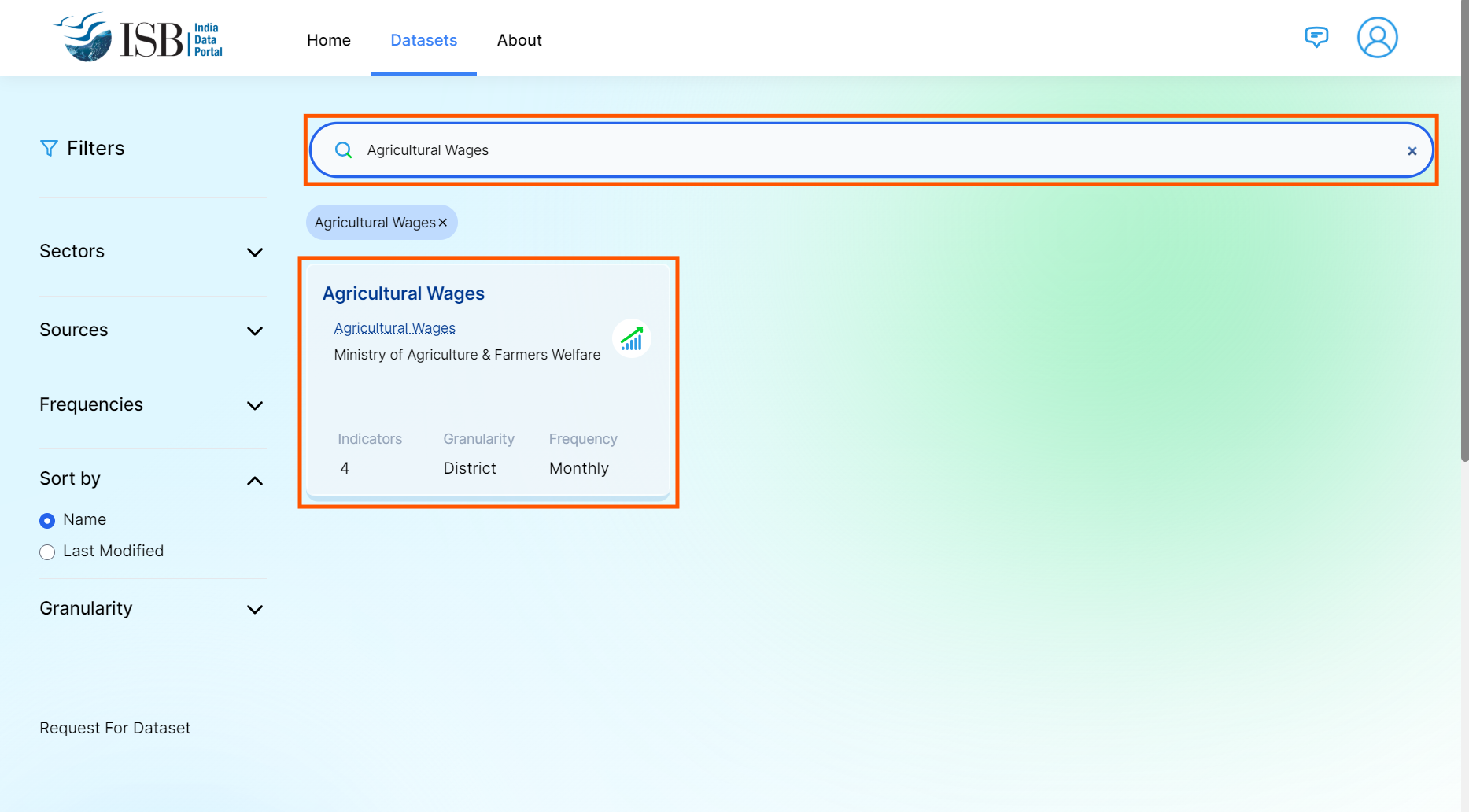
Task: Click into the dataset search field
Action: click(866, 150)
